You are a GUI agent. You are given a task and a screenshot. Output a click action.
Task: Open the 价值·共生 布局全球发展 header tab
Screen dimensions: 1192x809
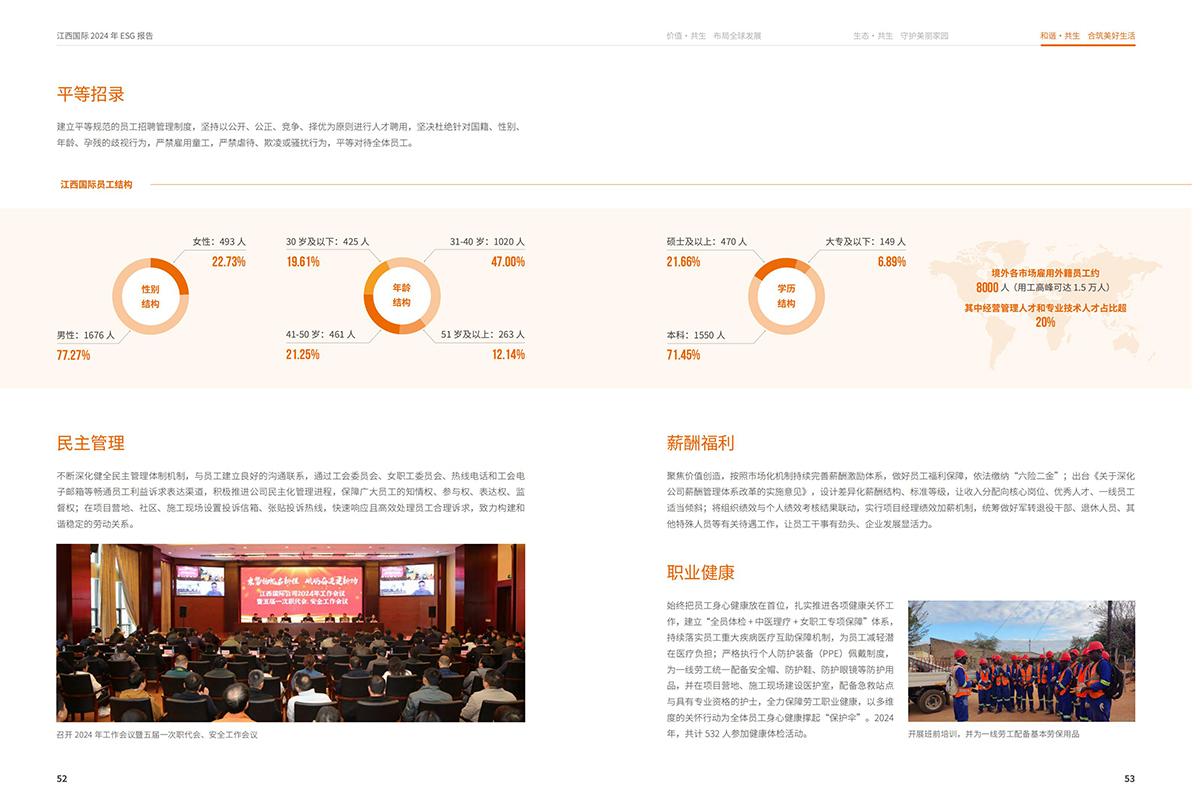tap(713, 36)
